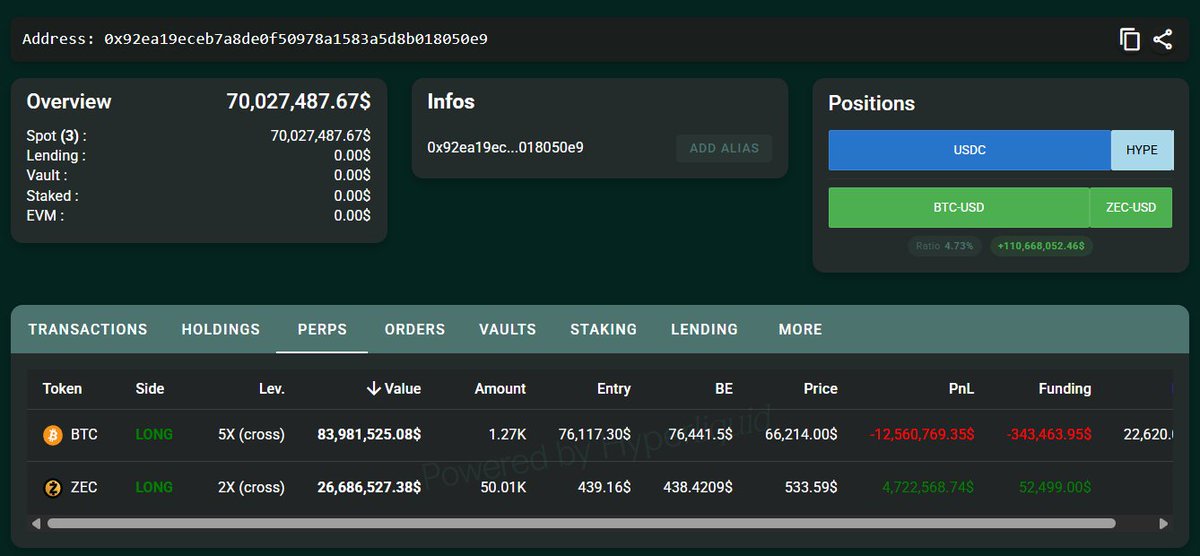
Task: Click the BTC coin icon in table
Action: 52,435
